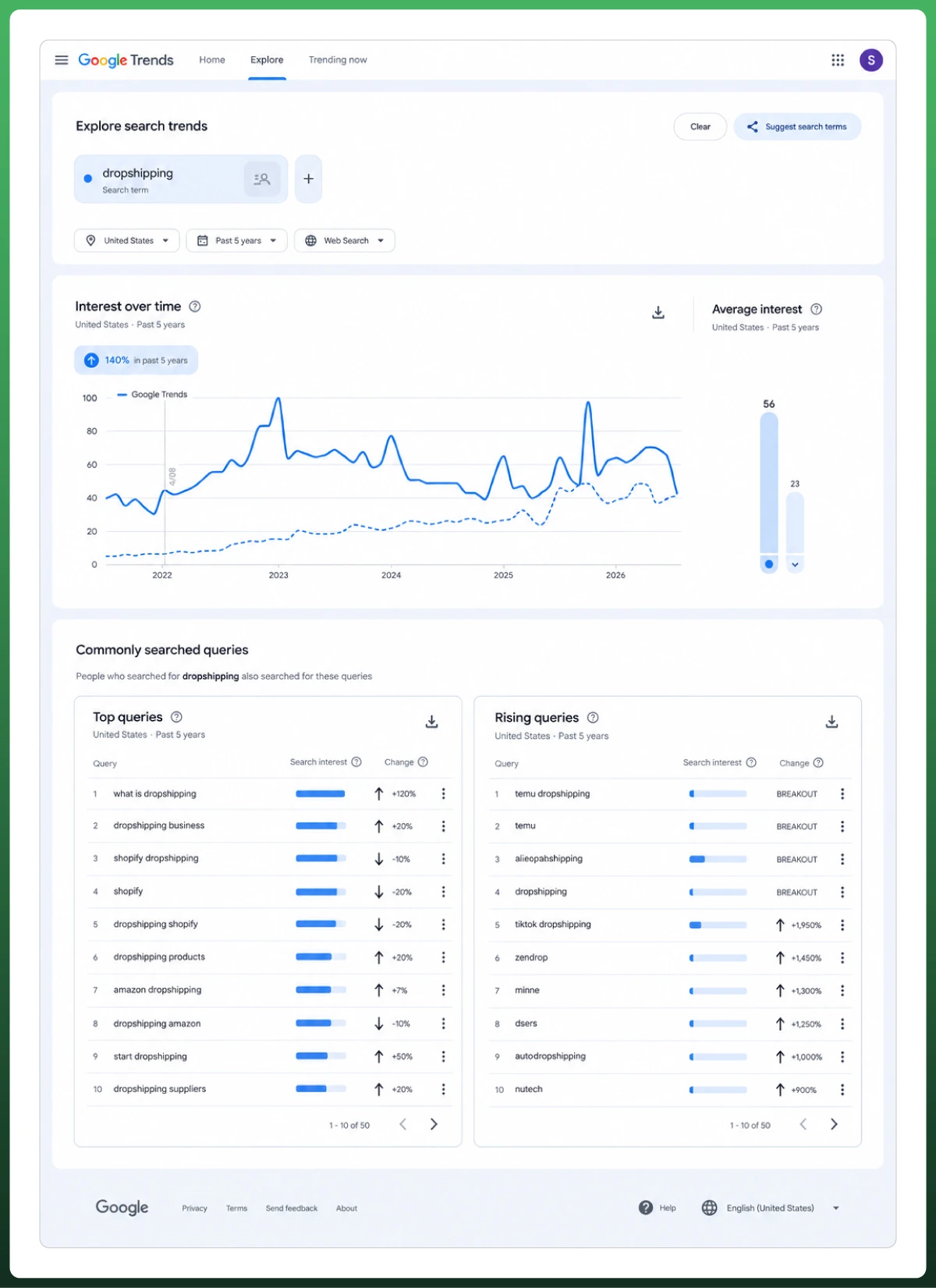Open the hamburger main menu
Image resolution: width=936 pixels, height=1288 pixels.
62,60
